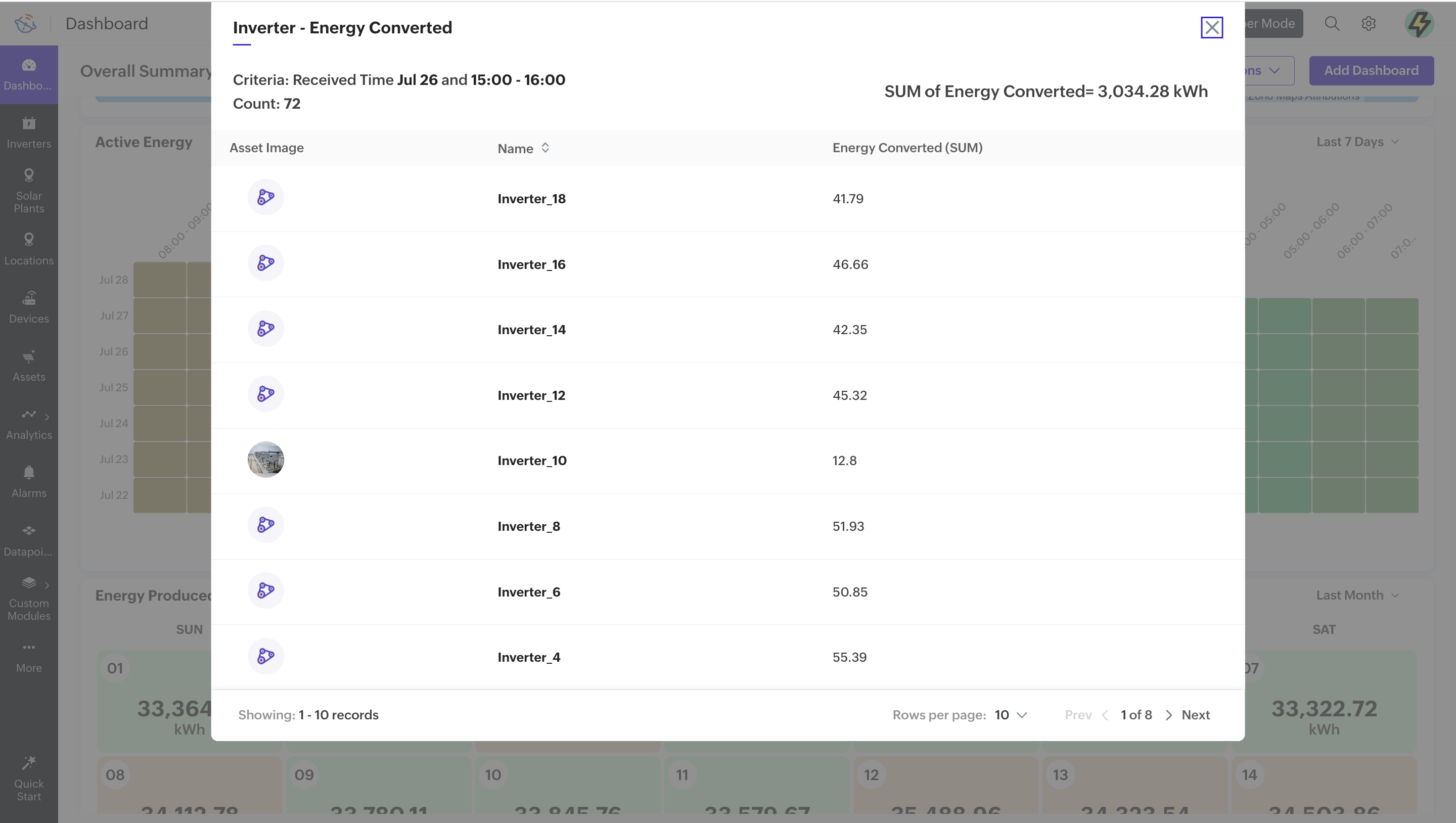Click the search magnifier icon
1456x823 pixels.
tap(1332, 24)
